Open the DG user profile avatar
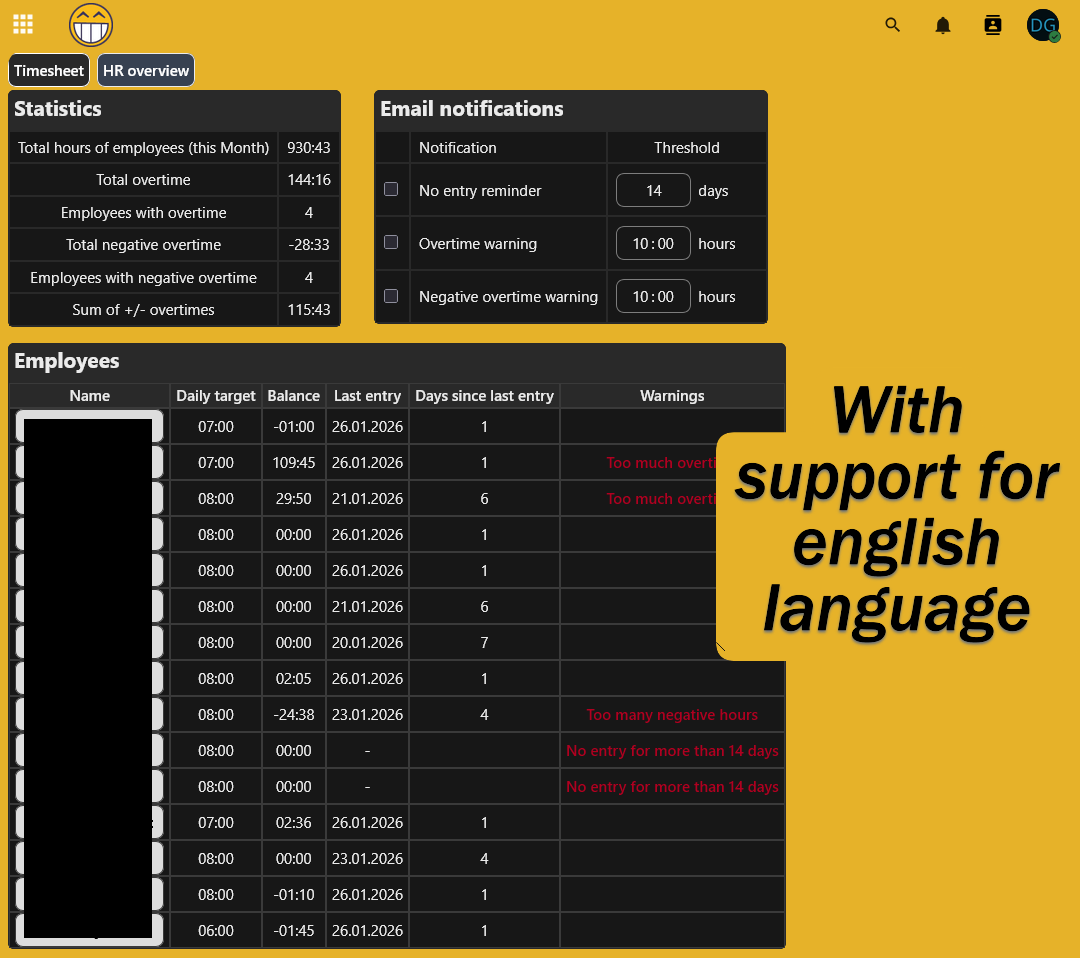 1043,25
